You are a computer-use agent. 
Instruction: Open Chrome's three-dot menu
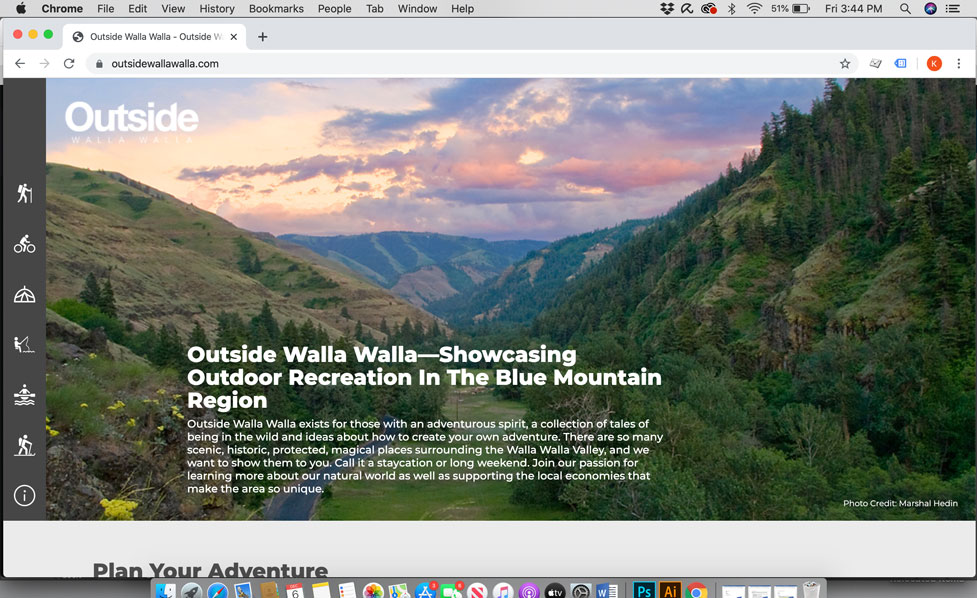(959, 64)
